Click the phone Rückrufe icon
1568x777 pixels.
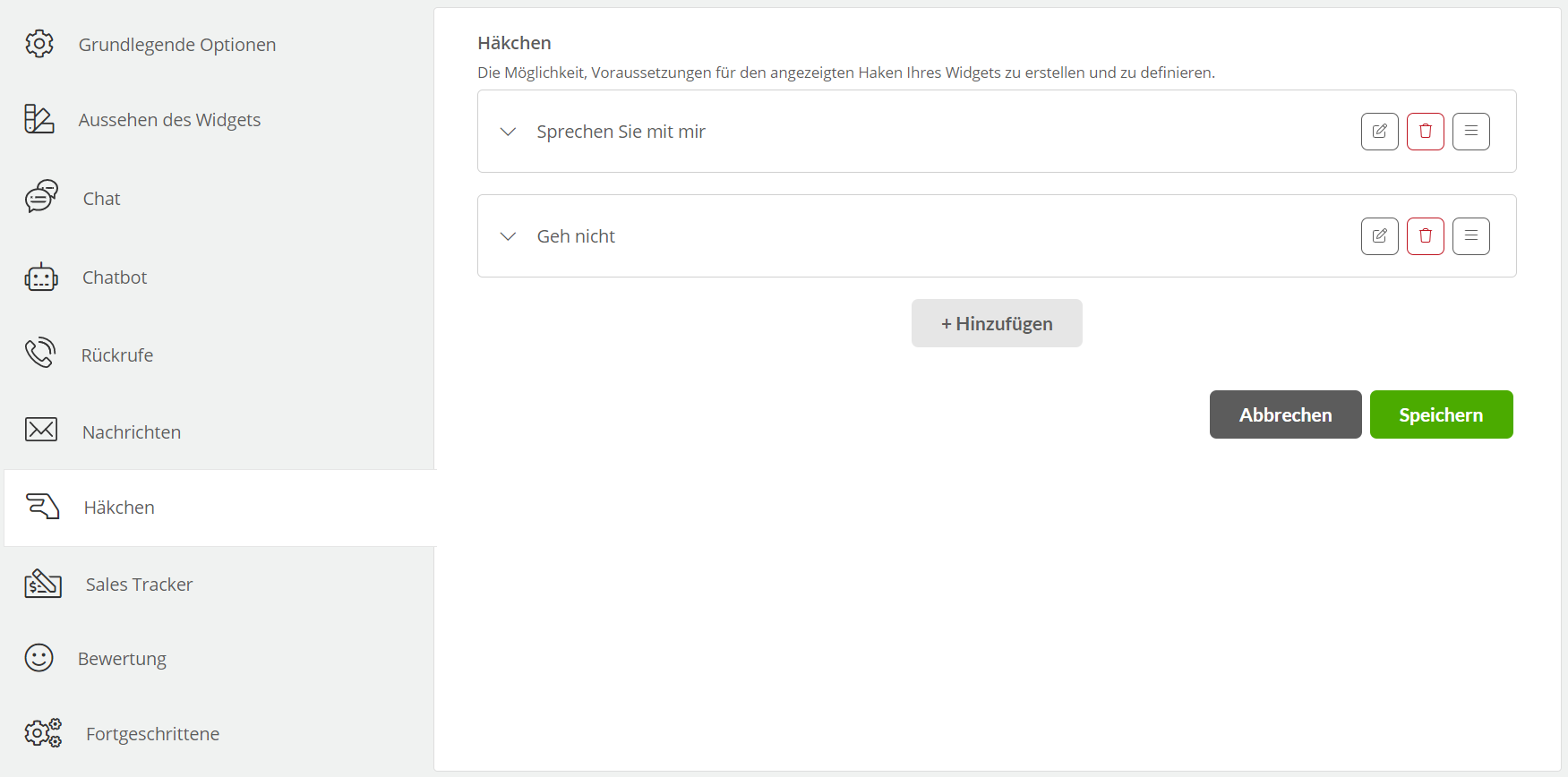pos(40,354)
